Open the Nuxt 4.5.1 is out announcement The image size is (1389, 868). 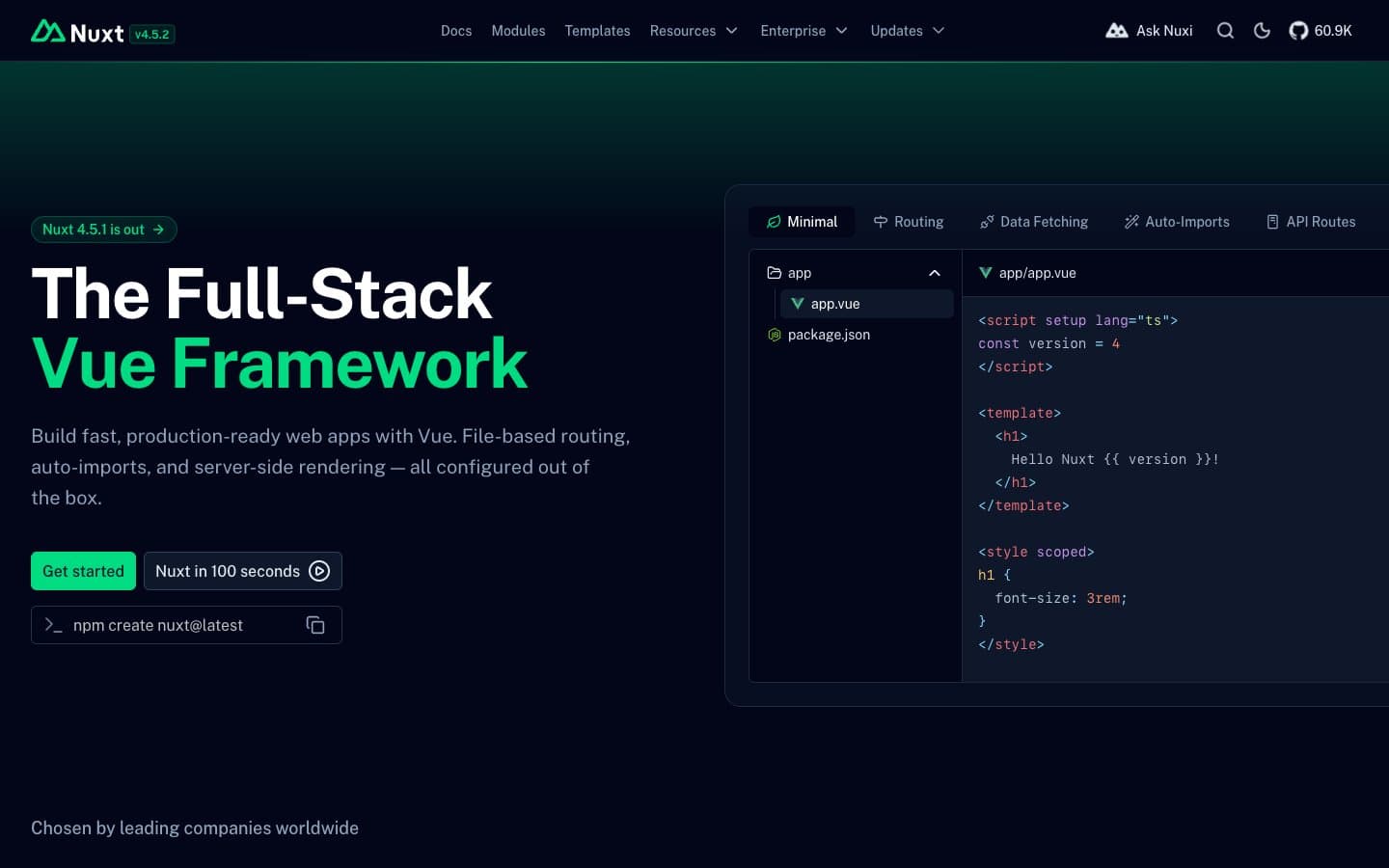[x=104, y=230]
